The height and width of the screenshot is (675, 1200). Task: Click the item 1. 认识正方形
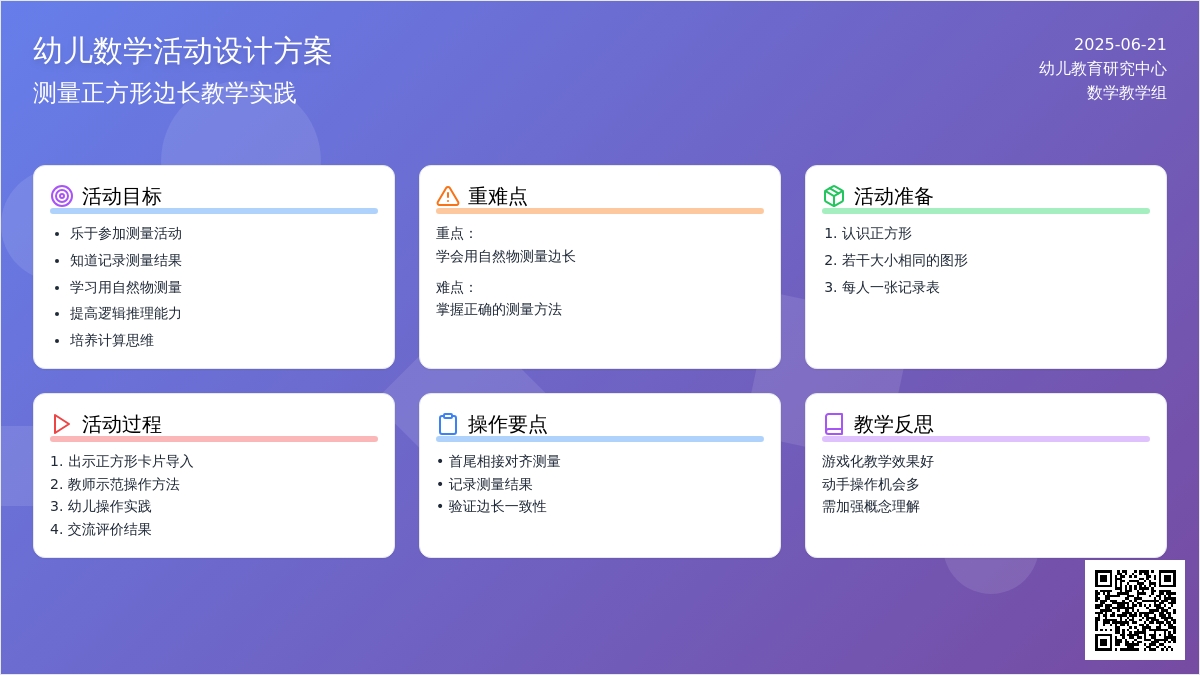pos(868,233)
